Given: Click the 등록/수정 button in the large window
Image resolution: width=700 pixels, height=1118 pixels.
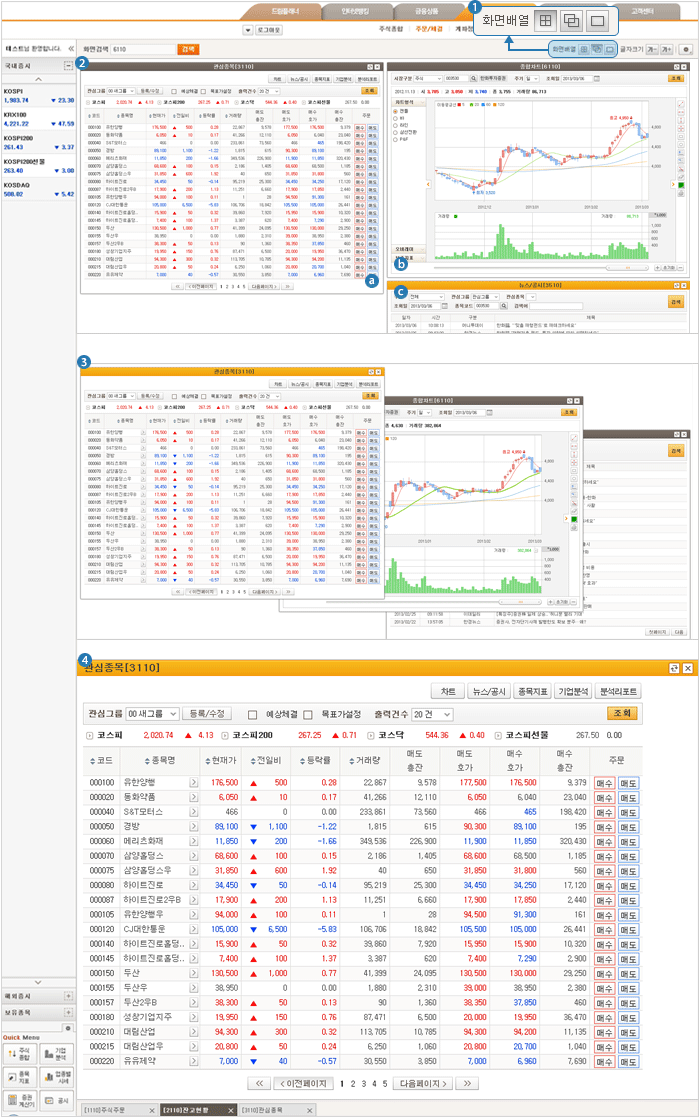Looking at the screenshot, I should point(207,714).
